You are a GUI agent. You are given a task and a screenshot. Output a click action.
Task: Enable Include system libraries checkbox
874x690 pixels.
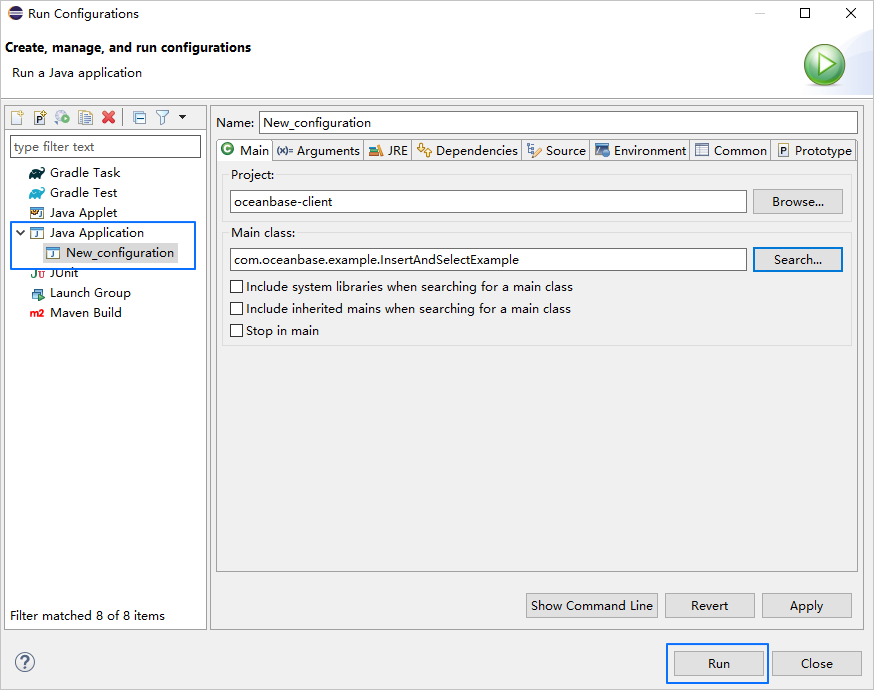[237, 287]
